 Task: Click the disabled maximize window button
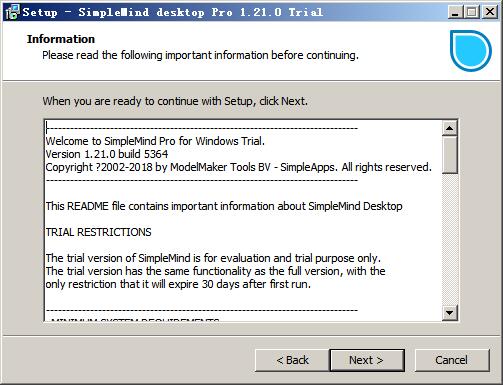pos(472,12)
